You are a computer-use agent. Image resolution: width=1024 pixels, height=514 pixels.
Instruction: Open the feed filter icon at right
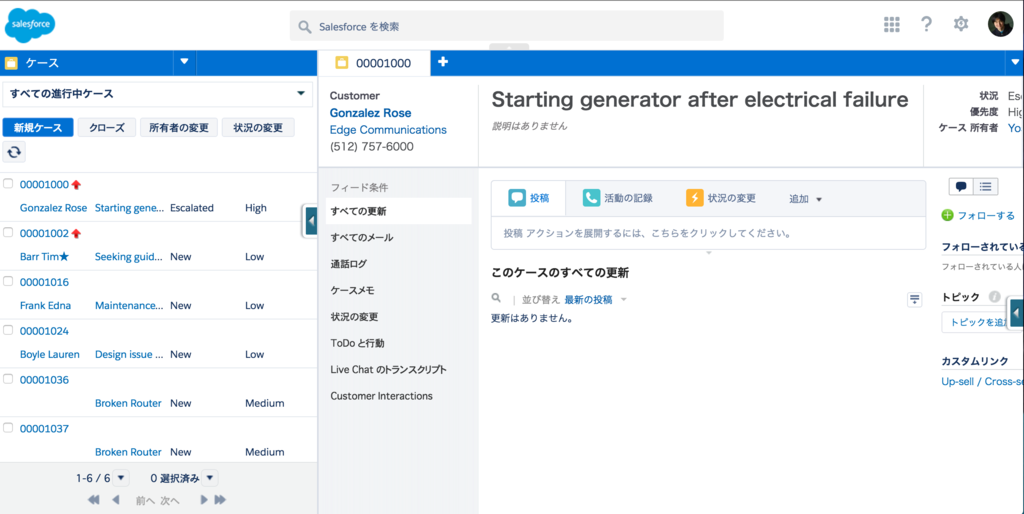(x=914, y=300)
